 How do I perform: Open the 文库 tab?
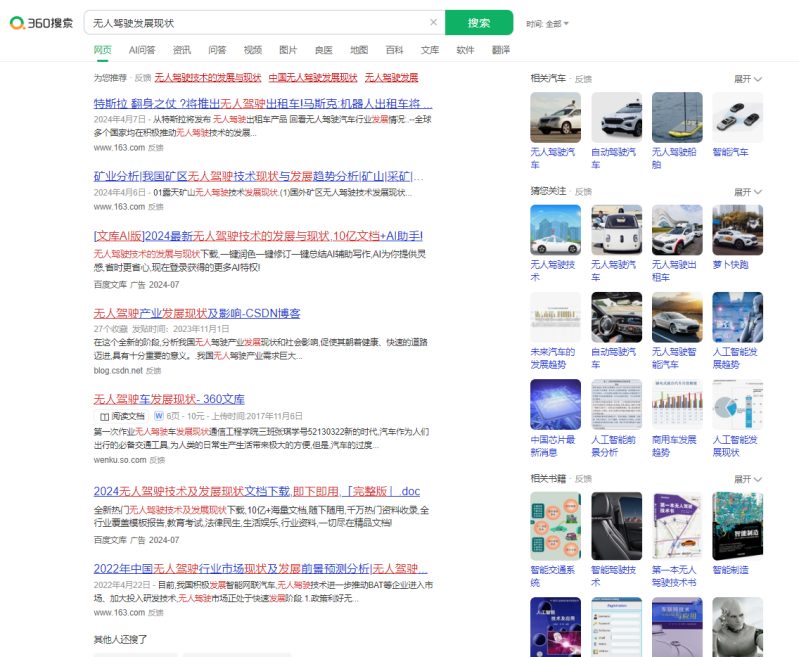(x=430, y=50)
